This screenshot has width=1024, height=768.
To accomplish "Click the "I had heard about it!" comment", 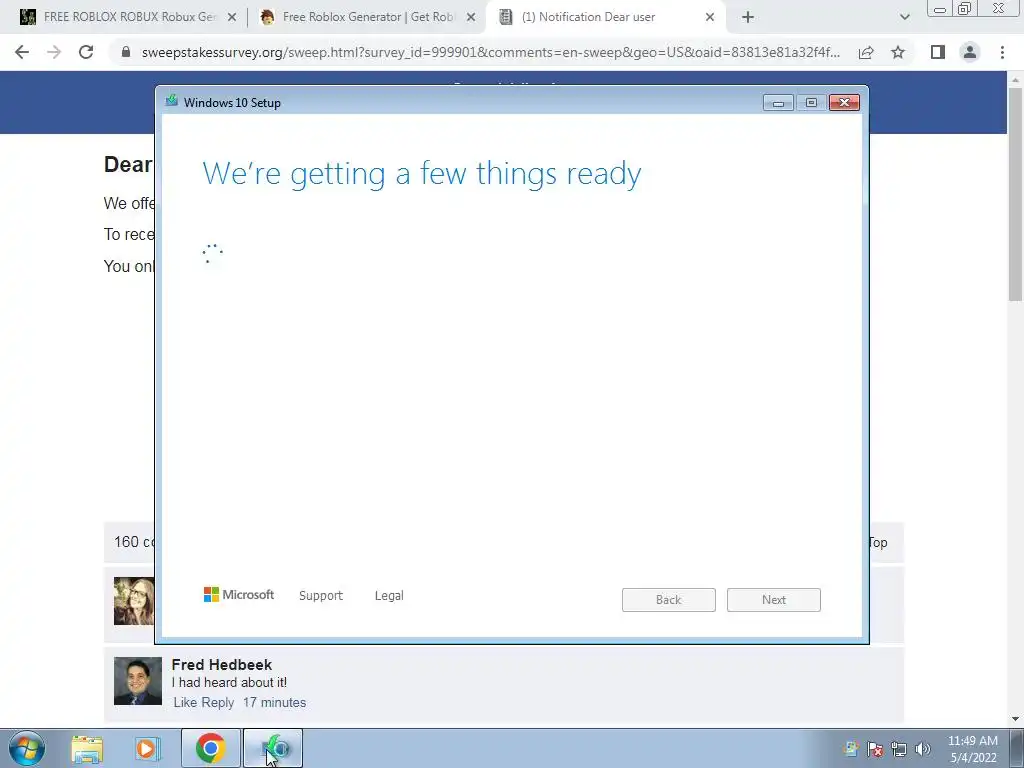I will (229, 682).
